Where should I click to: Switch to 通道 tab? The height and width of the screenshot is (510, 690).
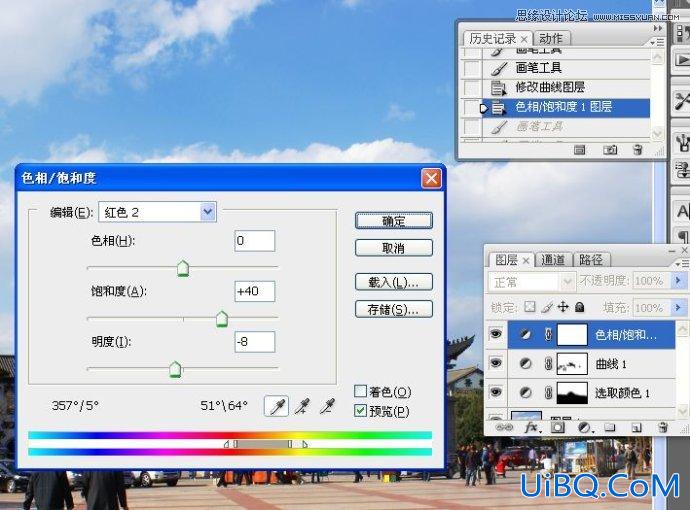click(x=553, y=260)
